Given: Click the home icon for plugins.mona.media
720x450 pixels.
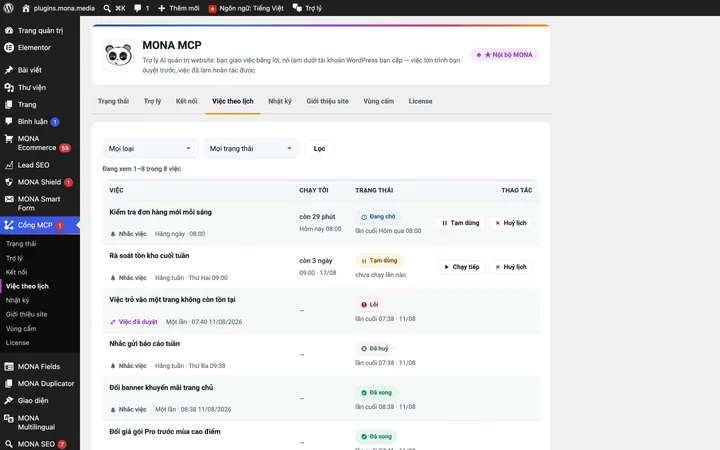Looking at the screenshot, I should click(x=26, y=8).
